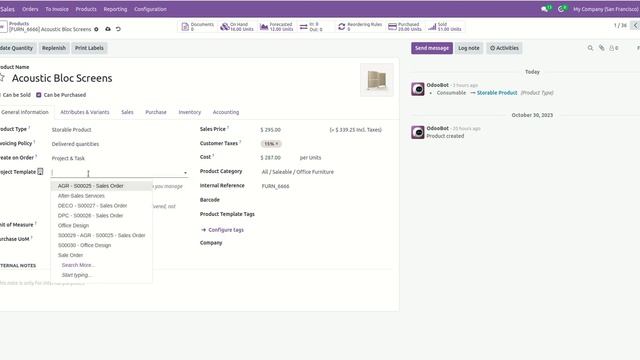The width and height of the screenshot is (640, 360).
Task: Toggle the Can be Purchased checkbox
Action: click(38, 95)
